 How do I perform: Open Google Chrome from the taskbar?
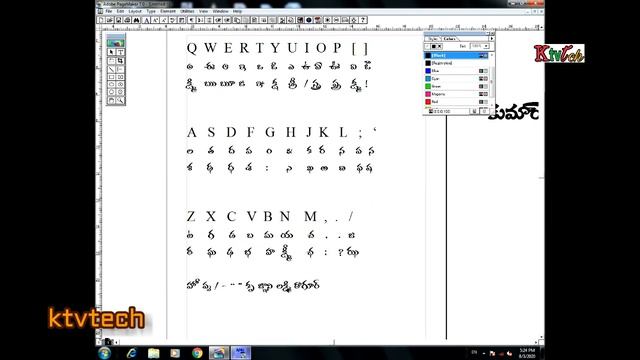click(x=197, y=353)
